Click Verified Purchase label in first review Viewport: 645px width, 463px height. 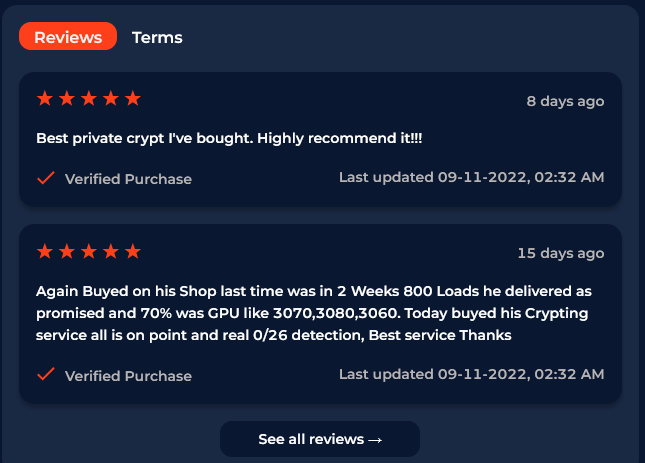point(128,179)
